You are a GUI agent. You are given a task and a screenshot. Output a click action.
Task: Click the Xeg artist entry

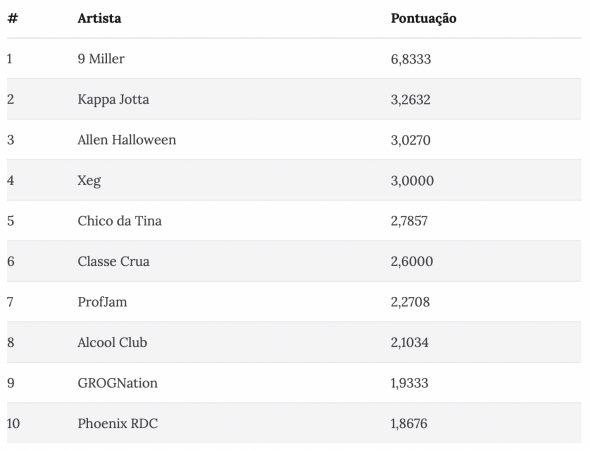point(89,181)
